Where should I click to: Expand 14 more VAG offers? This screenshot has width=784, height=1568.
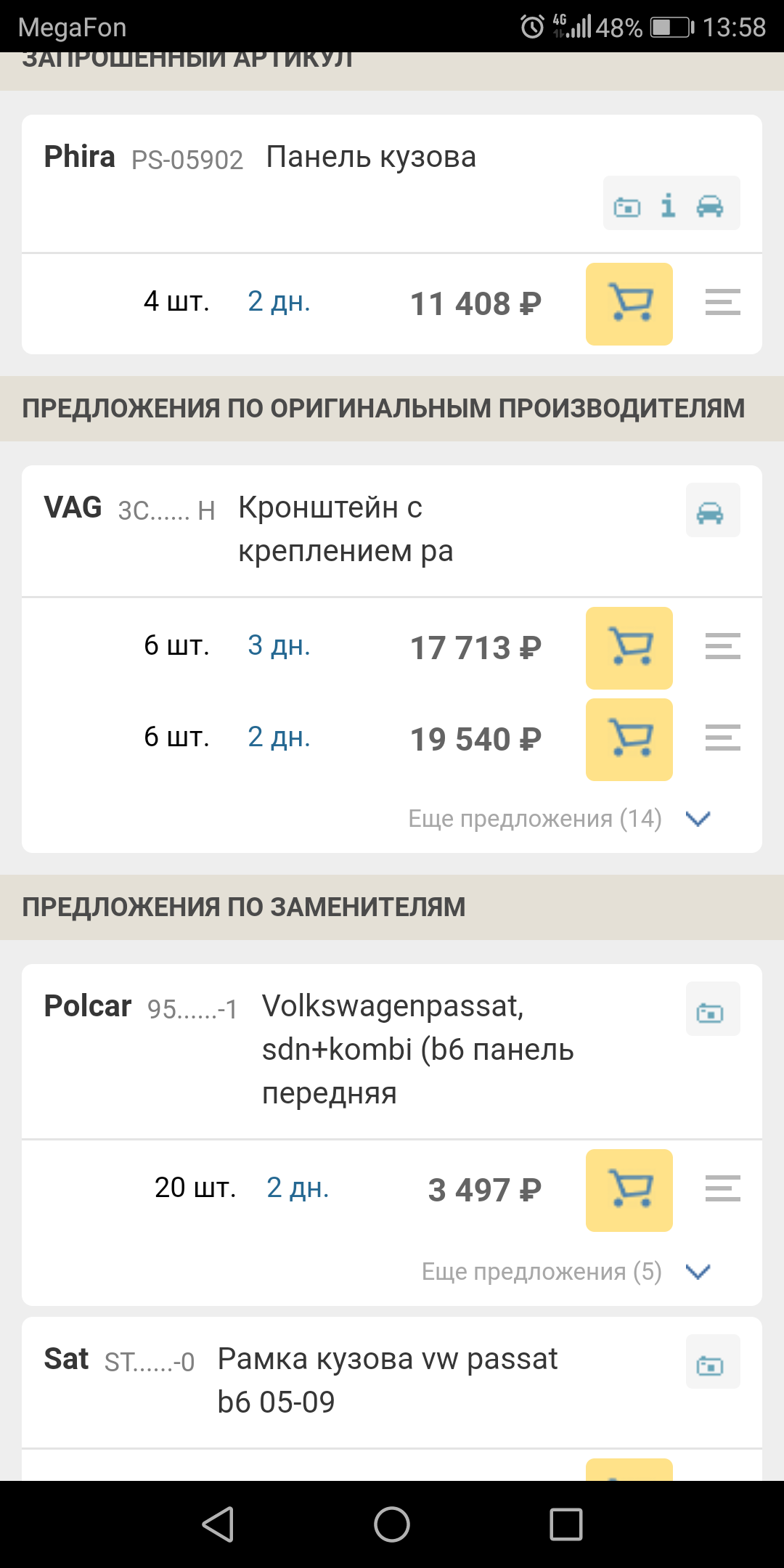[535, 819]
